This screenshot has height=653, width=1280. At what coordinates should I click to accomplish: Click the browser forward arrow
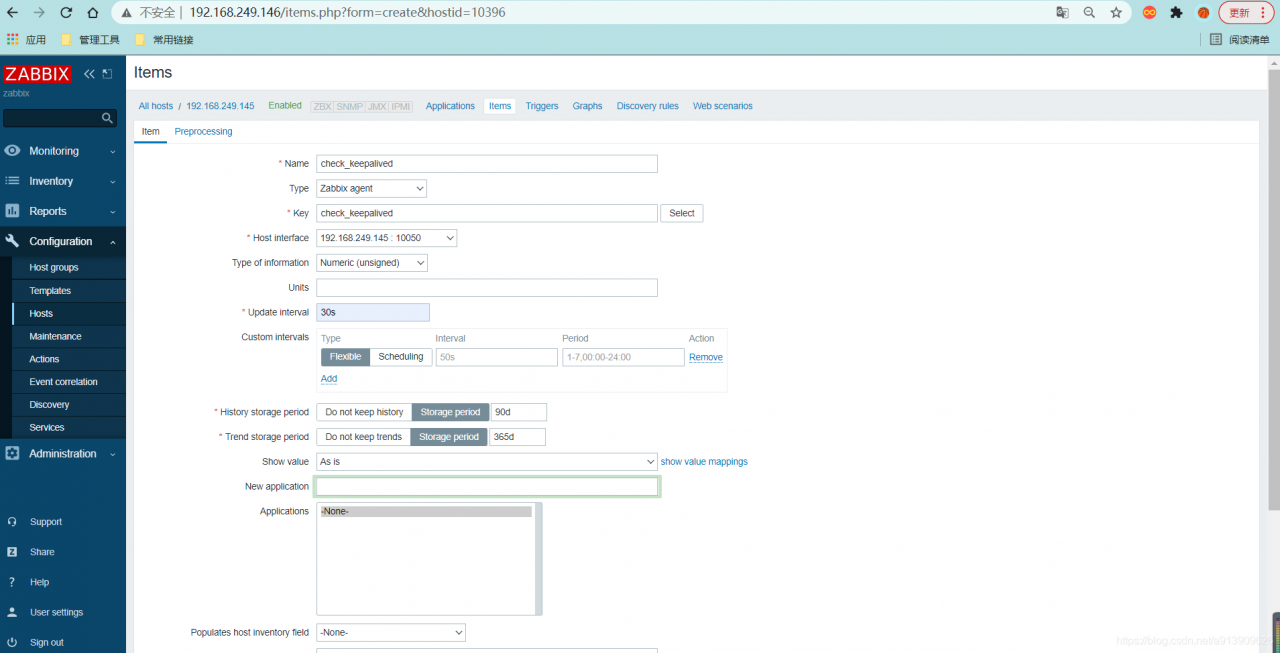point(39,13)
